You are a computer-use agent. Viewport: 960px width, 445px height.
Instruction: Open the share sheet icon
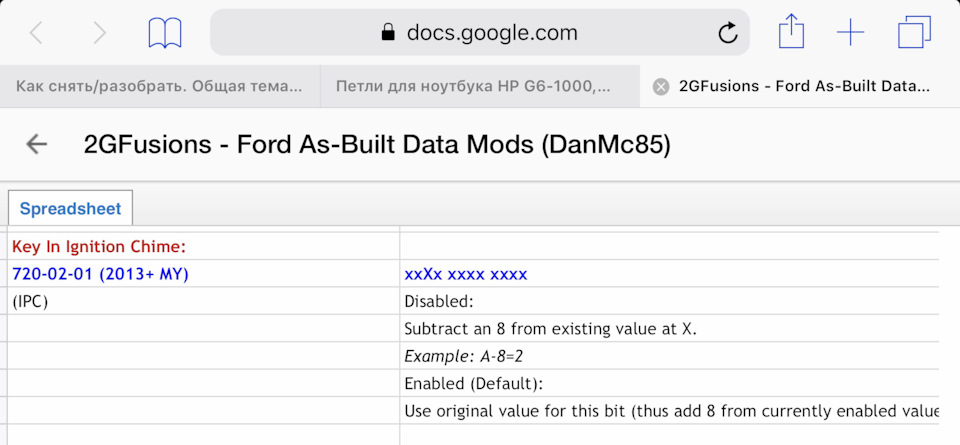click(x=791, y=31)
